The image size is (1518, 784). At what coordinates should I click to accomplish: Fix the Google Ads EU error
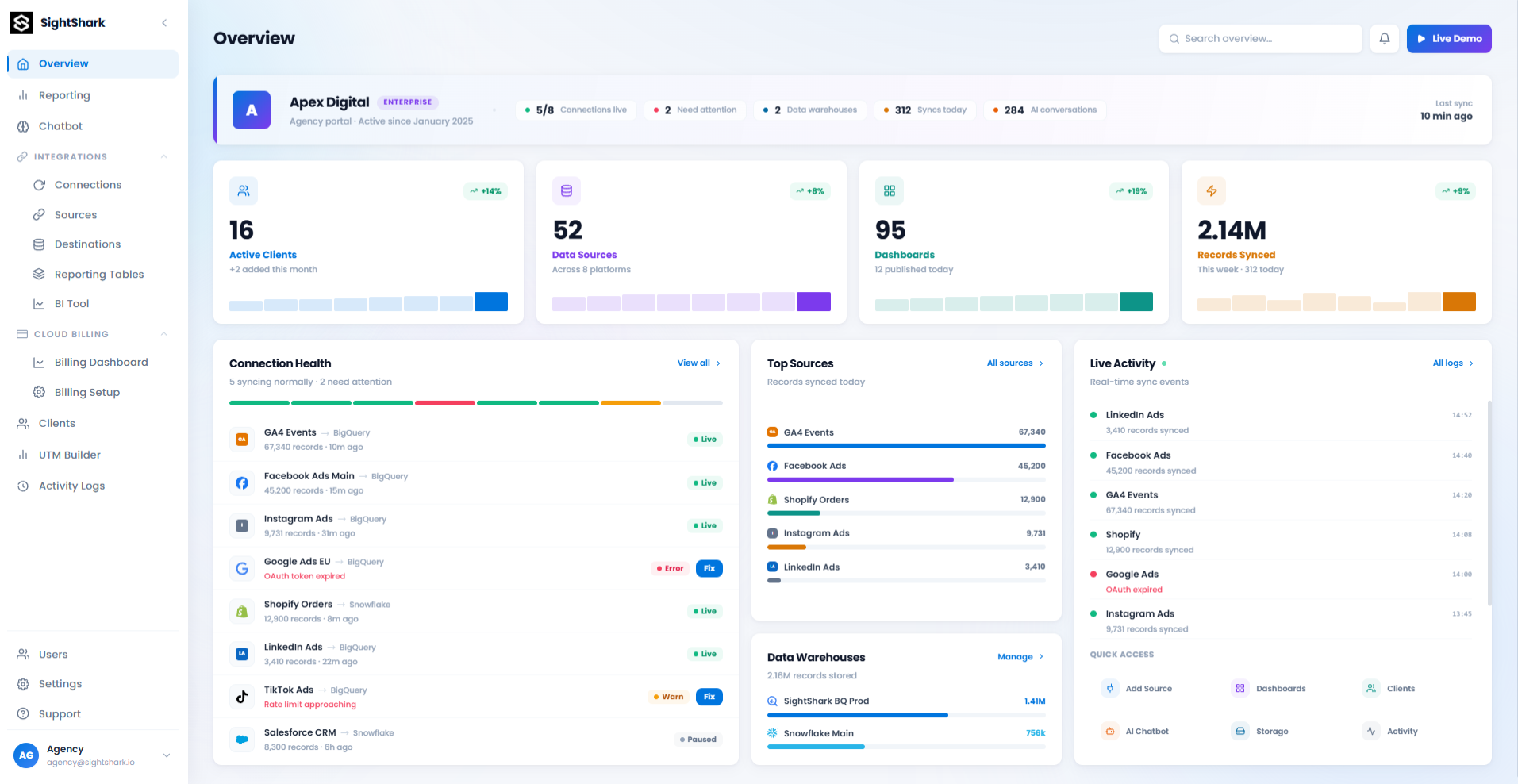click(x=709, y=568)
